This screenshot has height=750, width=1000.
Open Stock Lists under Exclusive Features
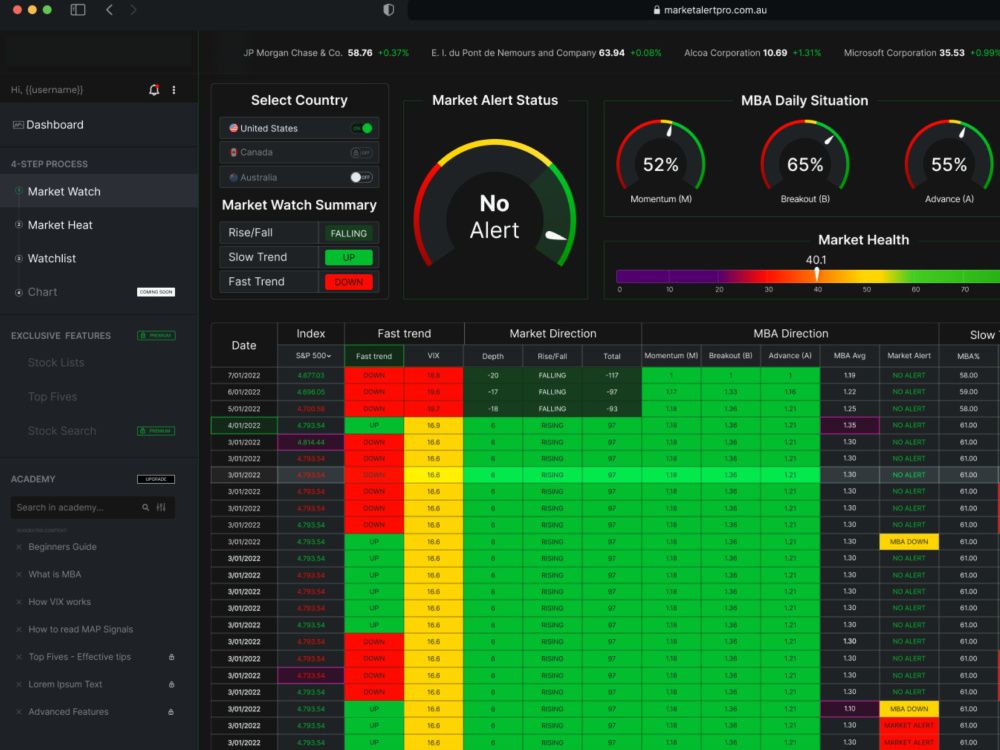click(x=56, y=362)
